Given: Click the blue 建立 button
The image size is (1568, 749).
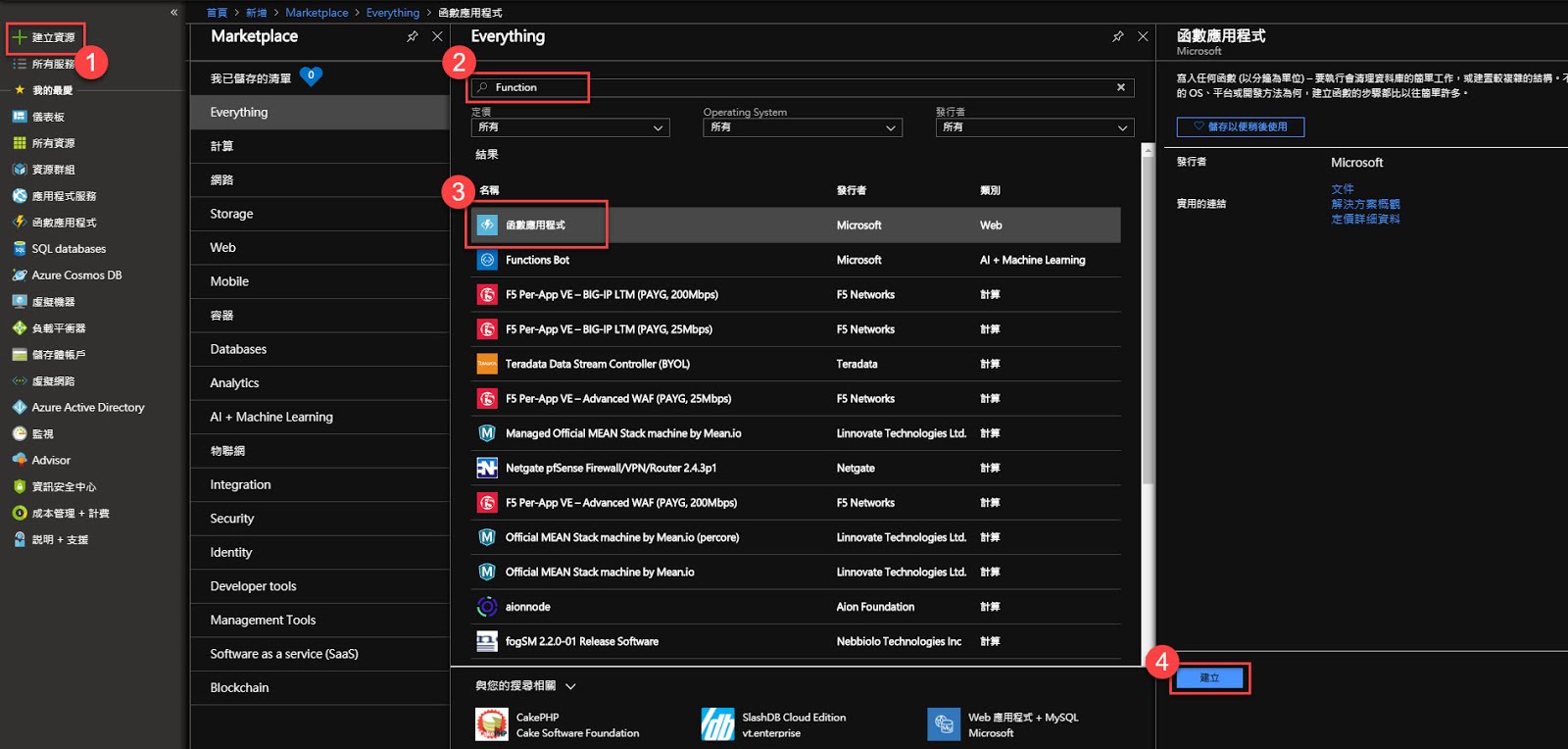Looking at the screenshot, I should click(1209, 677).
